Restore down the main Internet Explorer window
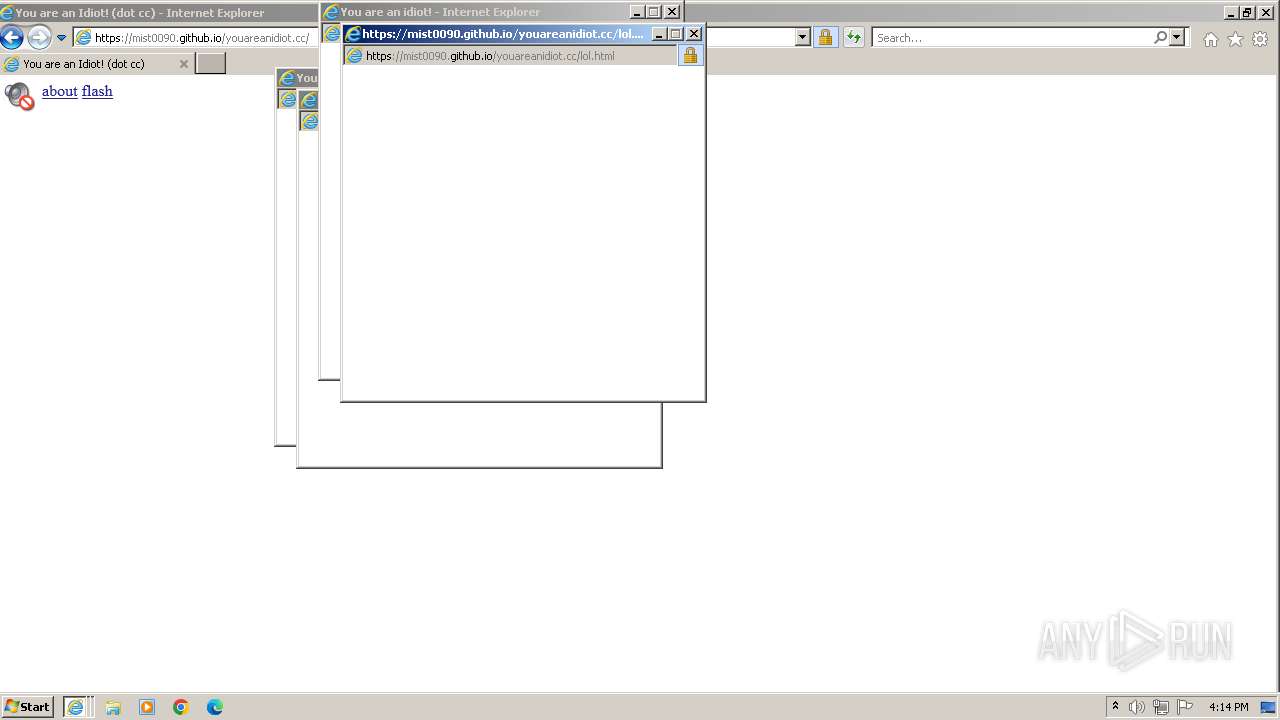 tap(1247, 13)
